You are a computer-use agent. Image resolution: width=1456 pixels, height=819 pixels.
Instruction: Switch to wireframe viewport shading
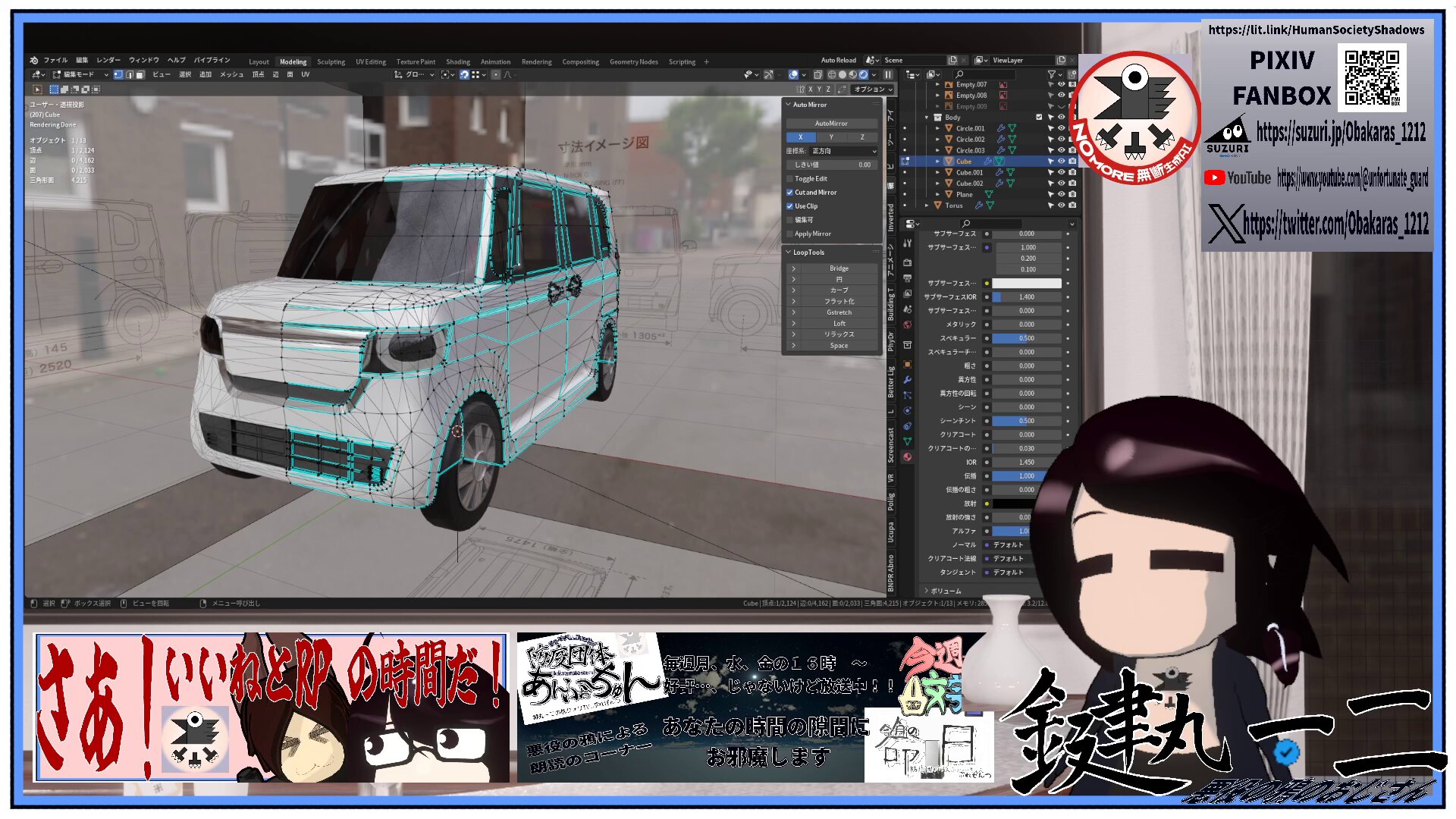[x=832, y=74]
